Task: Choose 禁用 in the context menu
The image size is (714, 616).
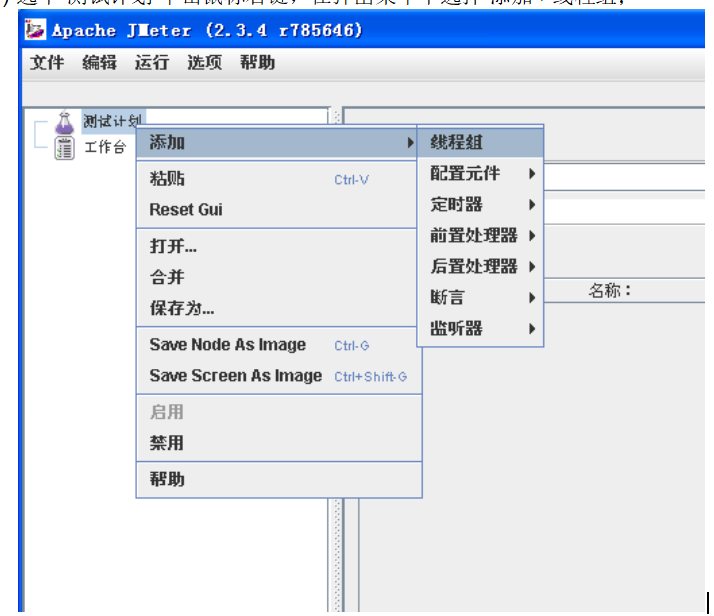Action: [279, 443]
